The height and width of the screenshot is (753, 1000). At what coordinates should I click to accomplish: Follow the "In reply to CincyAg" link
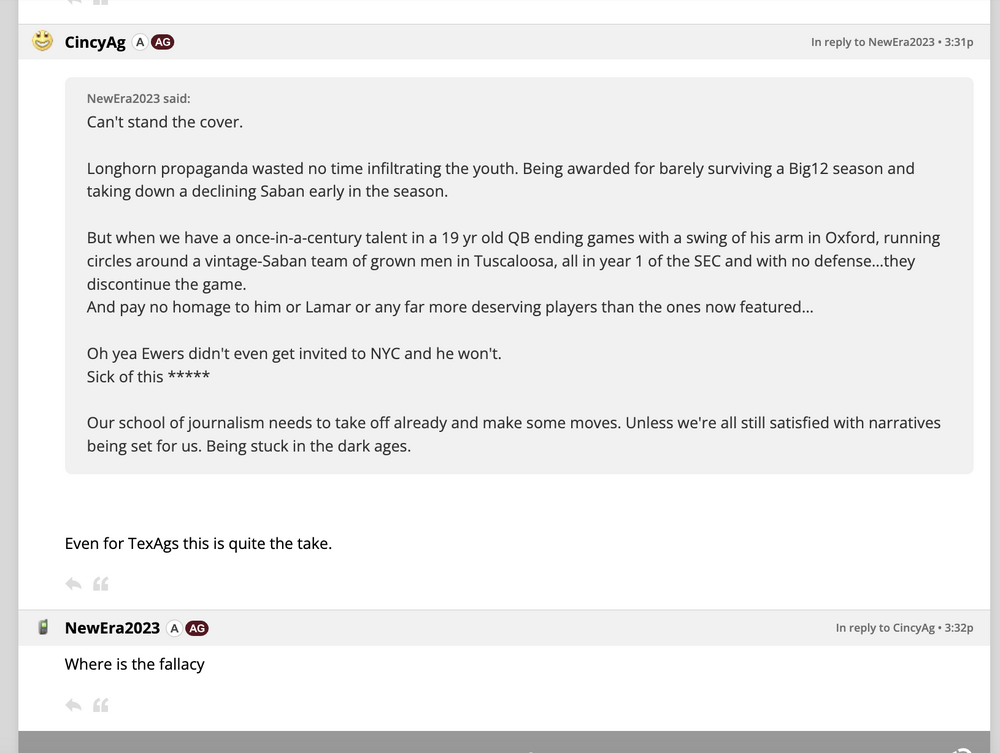[885, 628]
